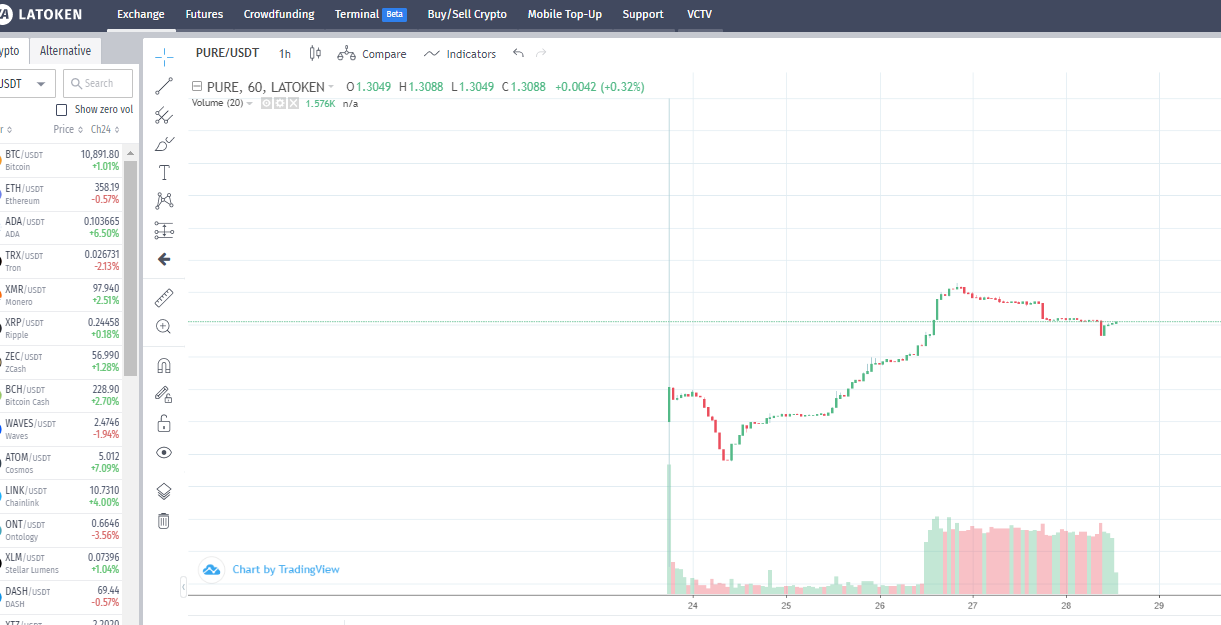
Task: Click the LATOKEN logo
Action: [x=41, y=14]
